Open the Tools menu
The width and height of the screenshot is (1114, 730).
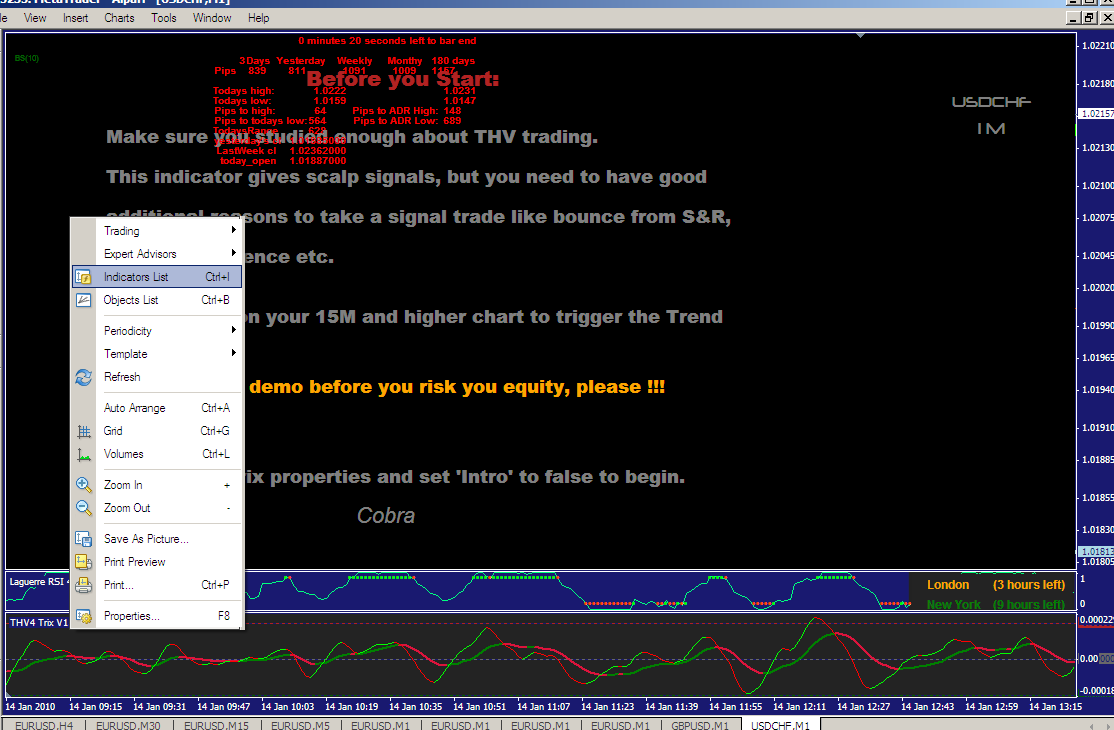[x=163, y=18]
